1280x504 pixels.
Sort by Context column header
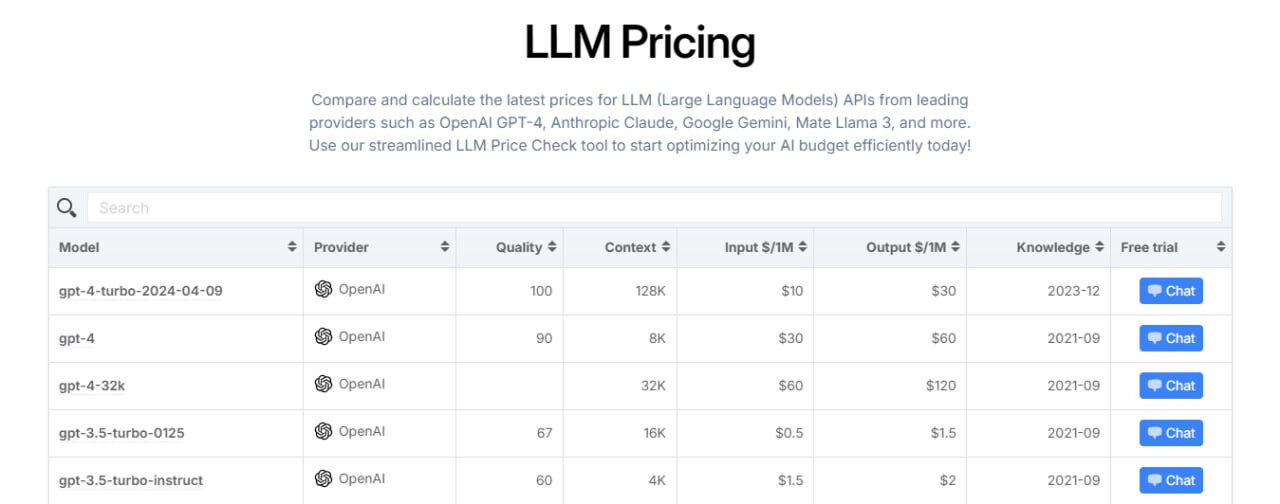click(637, 247)
